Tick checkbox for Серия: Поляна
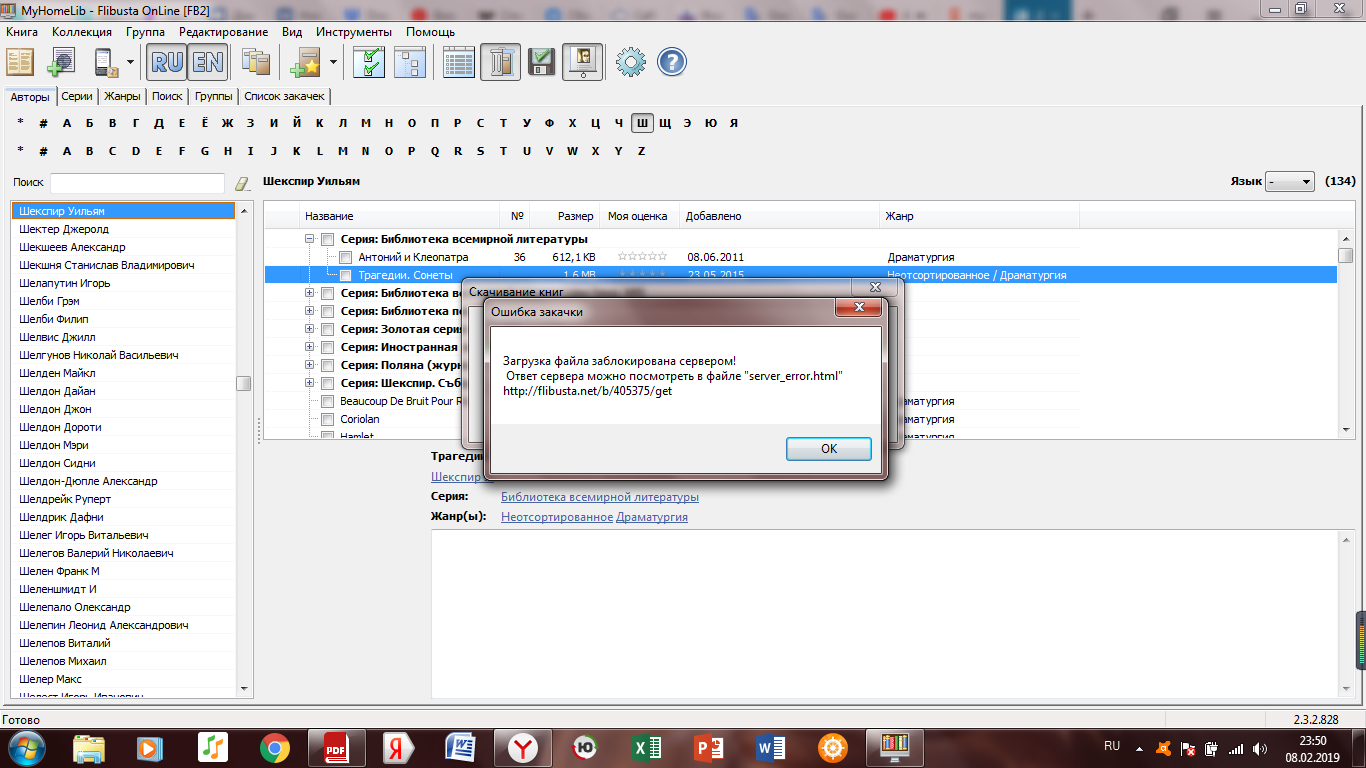This screenshot has height=768, width=1366. click(327, 365)
